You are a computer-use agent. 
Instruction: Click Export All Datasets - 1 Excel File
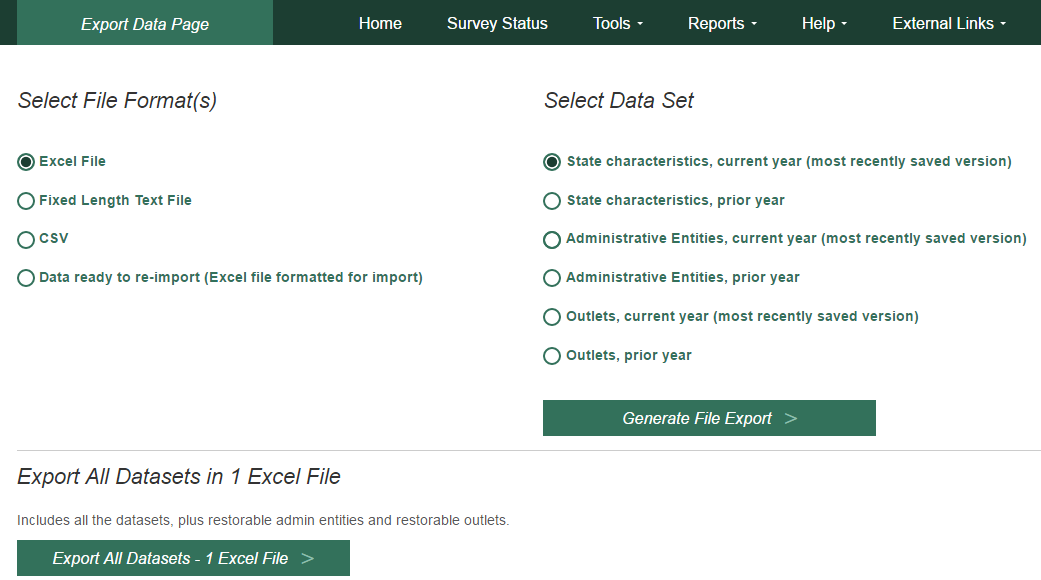click(x=183, y=558)
